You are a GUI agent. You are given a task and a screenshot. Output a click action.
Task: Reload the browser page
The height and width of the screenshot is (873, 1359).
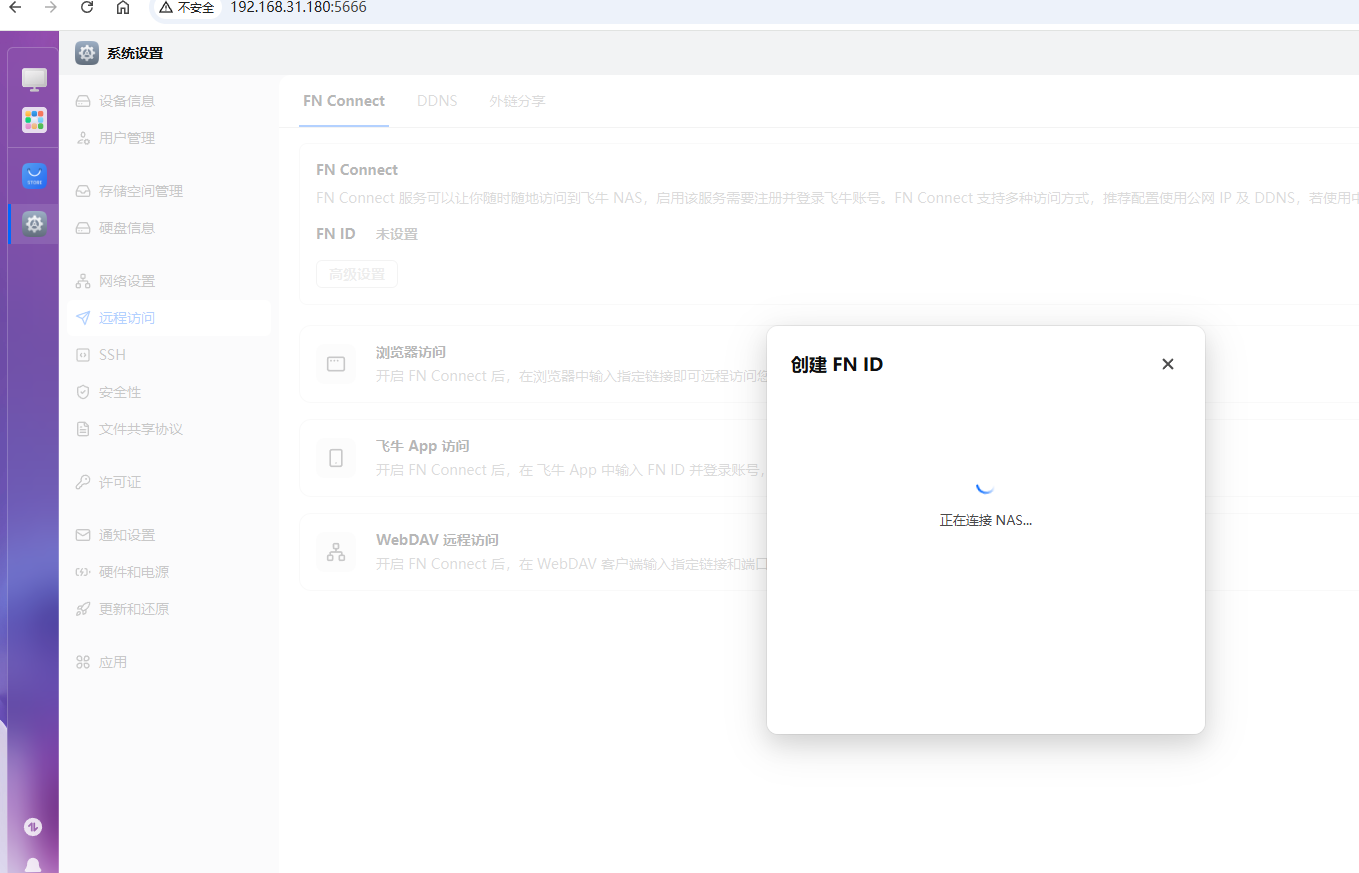(87, 7)
